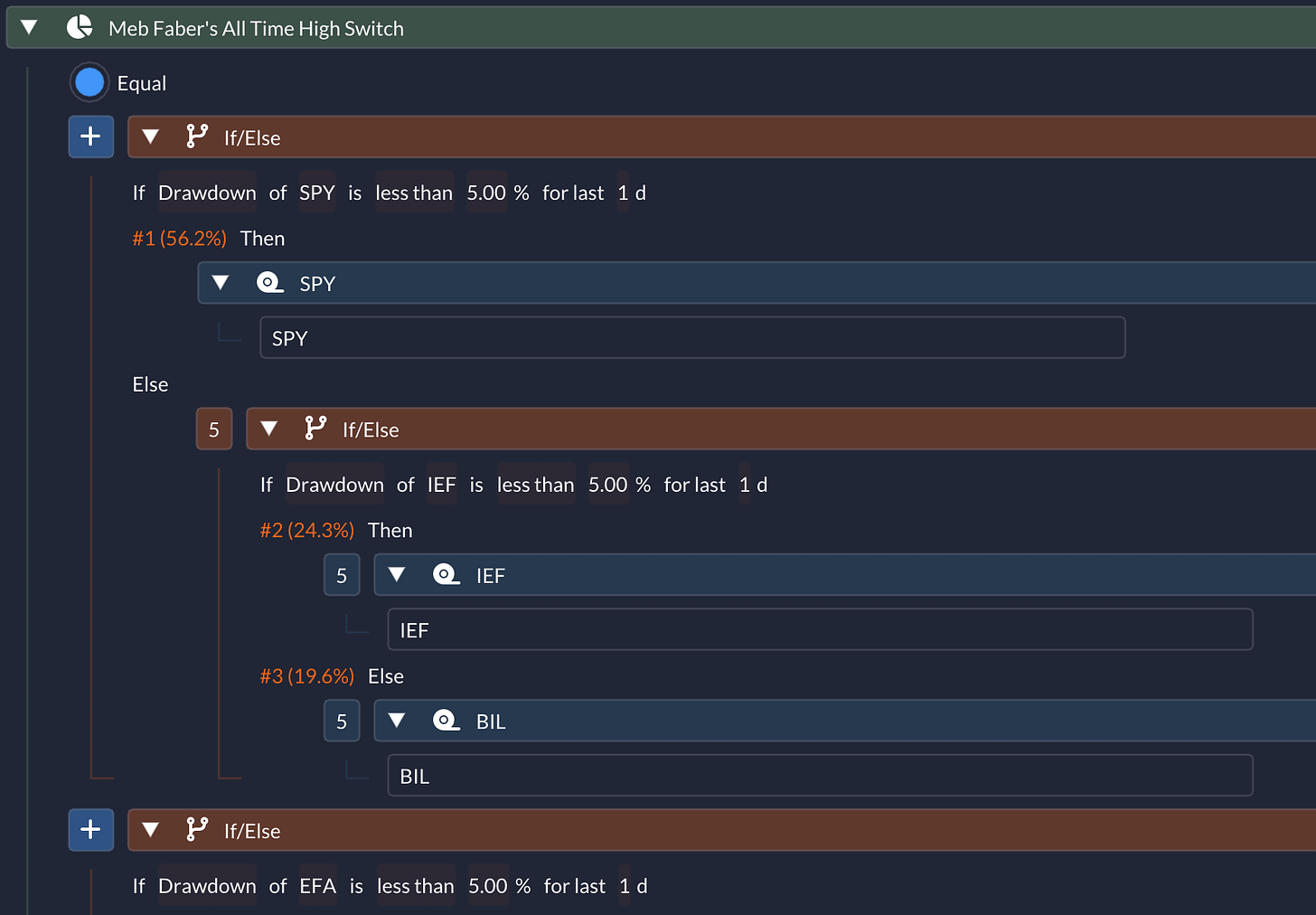Click the weight 5 box beside IEF group
1316x915 pixels.
point(342,575)
